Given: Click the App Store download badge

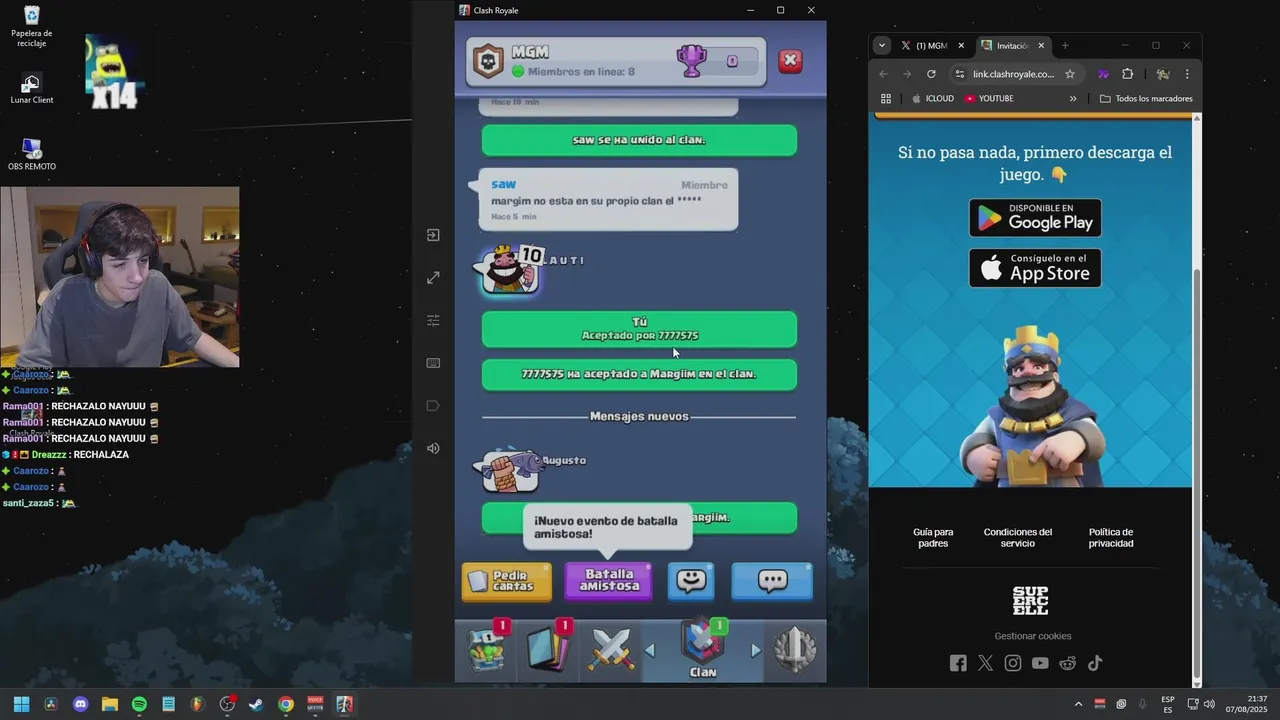Looking at the screenshot, I should click(x=1035, y=268).
